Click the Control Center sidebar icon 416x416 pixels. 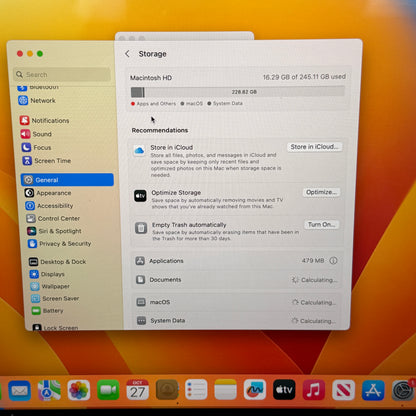pos(31,218)
